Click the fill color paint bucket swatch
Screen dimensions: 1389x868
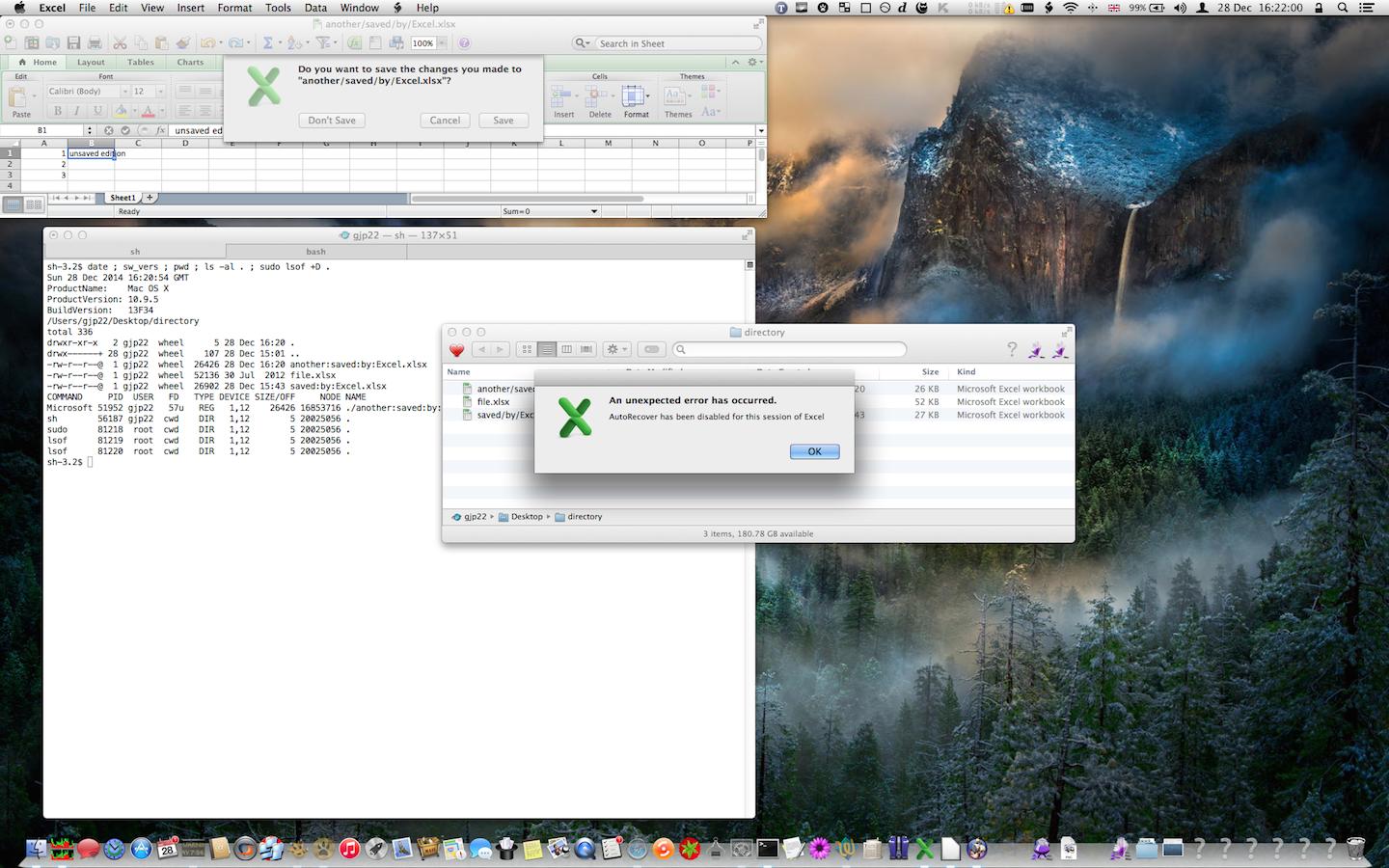(121, 111)
